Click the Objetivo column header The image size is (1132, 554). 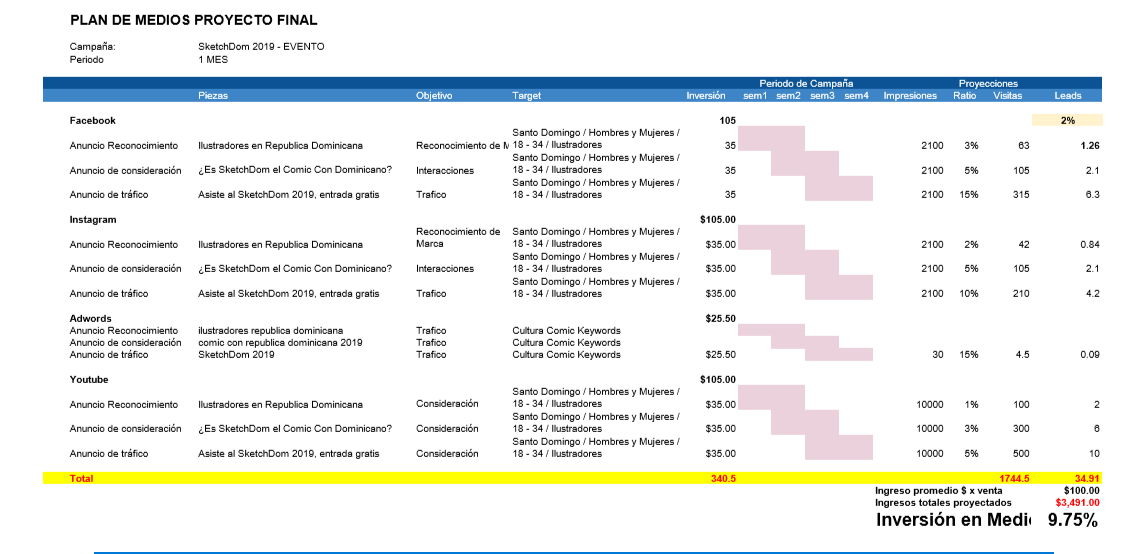[434, 95]
